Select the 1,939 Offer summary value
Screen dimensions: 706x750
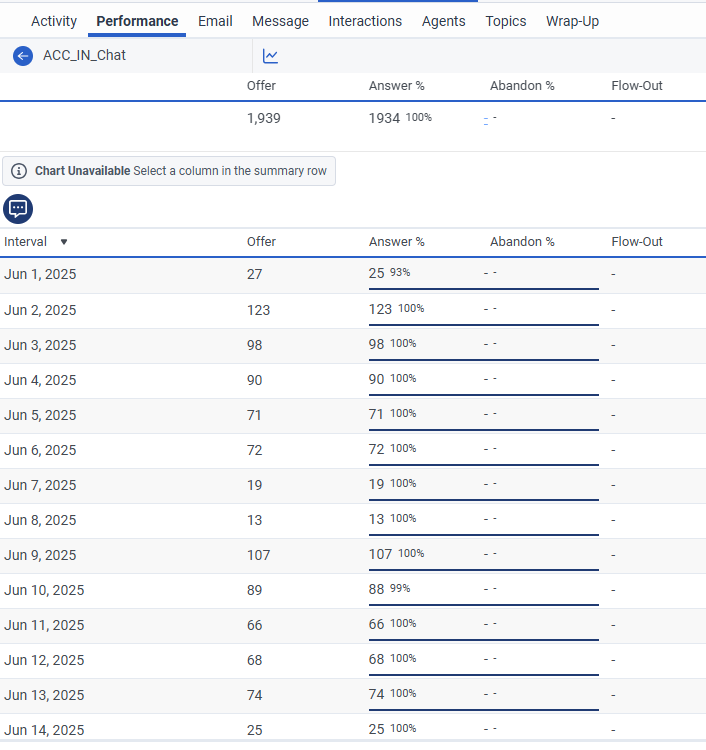[264, 118]
